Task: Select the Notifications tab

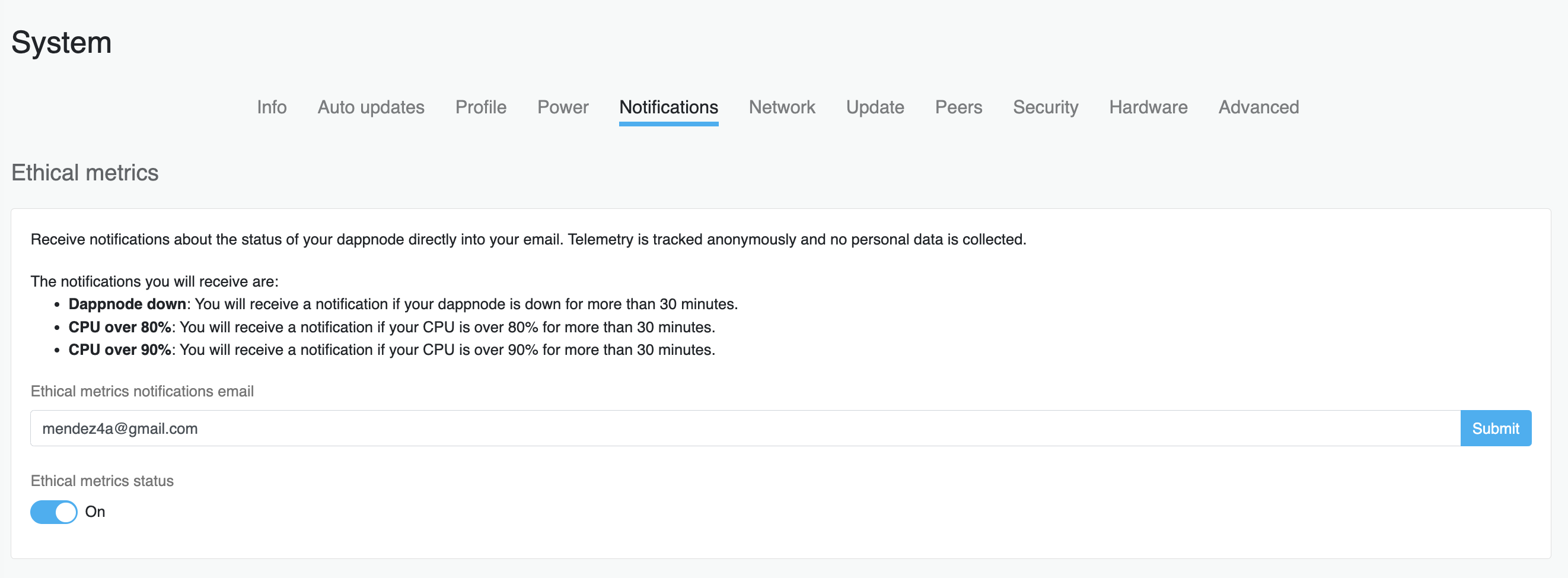Action: (668, 107)
